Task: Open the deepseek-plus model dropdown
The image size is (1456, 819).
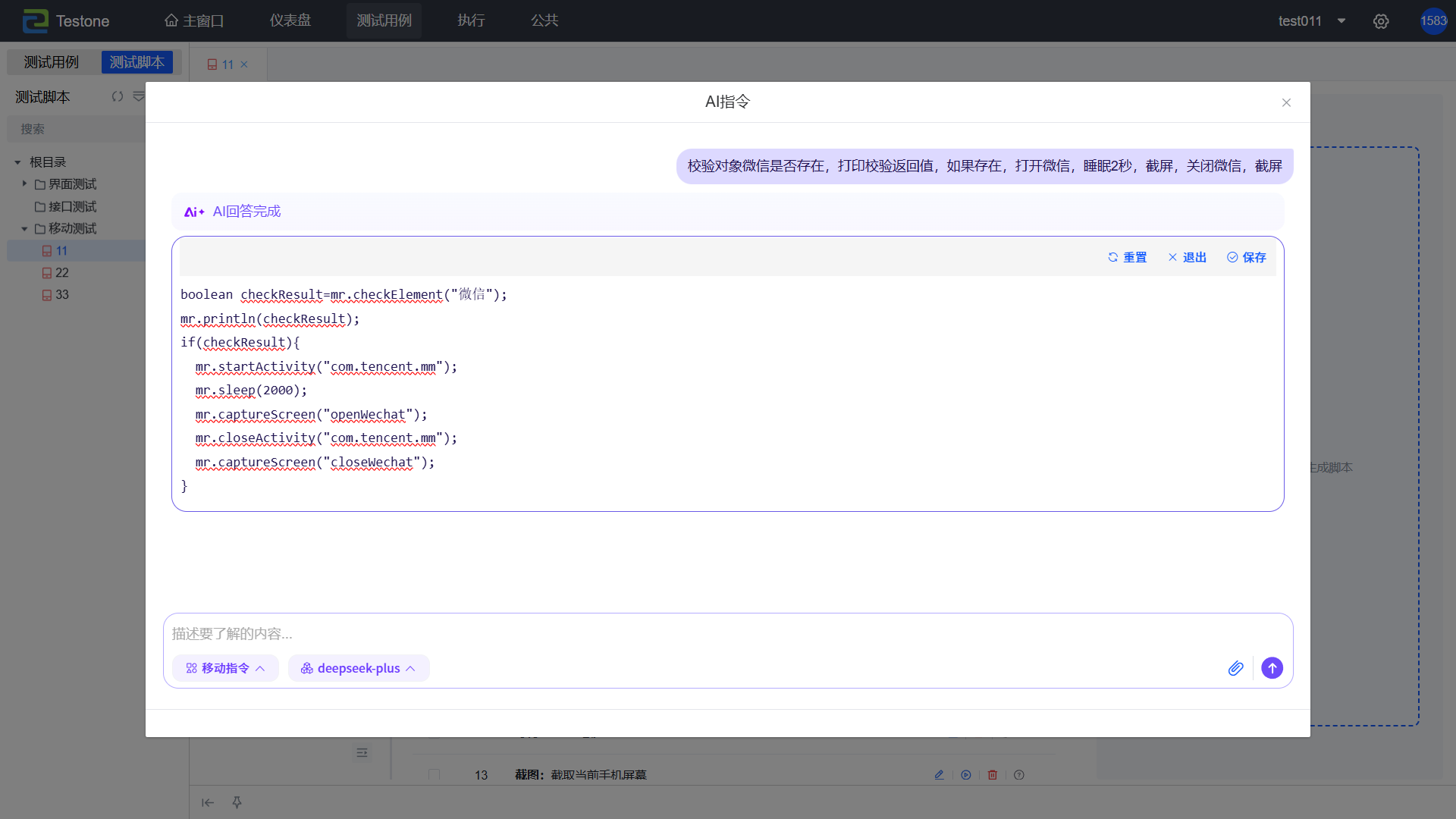Action: tap(359, 668)
